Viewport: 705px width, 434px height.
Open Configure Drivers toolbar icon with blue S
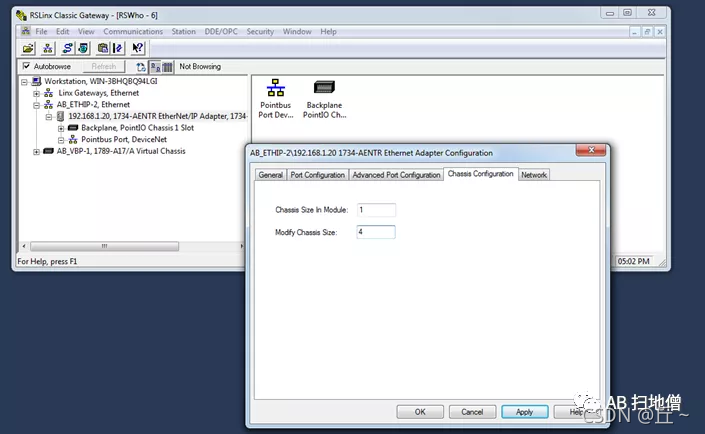[67, 48]
